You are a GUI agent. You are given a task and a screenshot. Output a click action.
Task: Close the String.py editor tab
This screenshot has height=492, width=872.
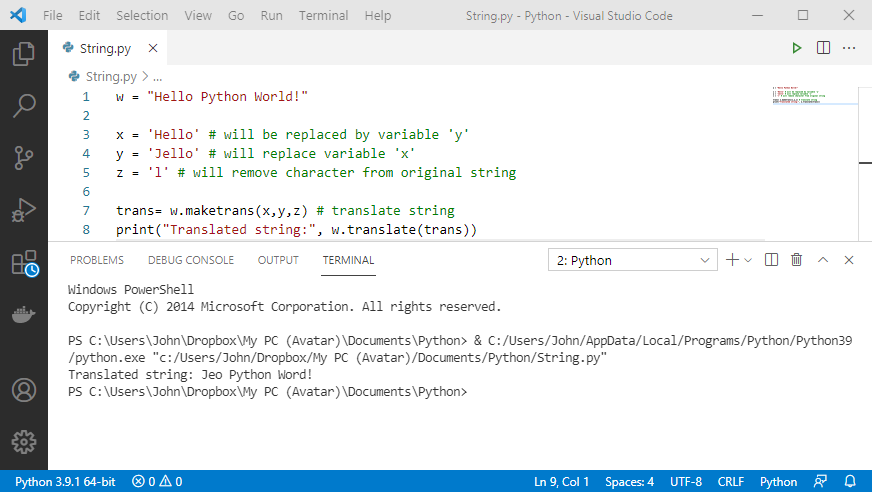click(153, 48)
